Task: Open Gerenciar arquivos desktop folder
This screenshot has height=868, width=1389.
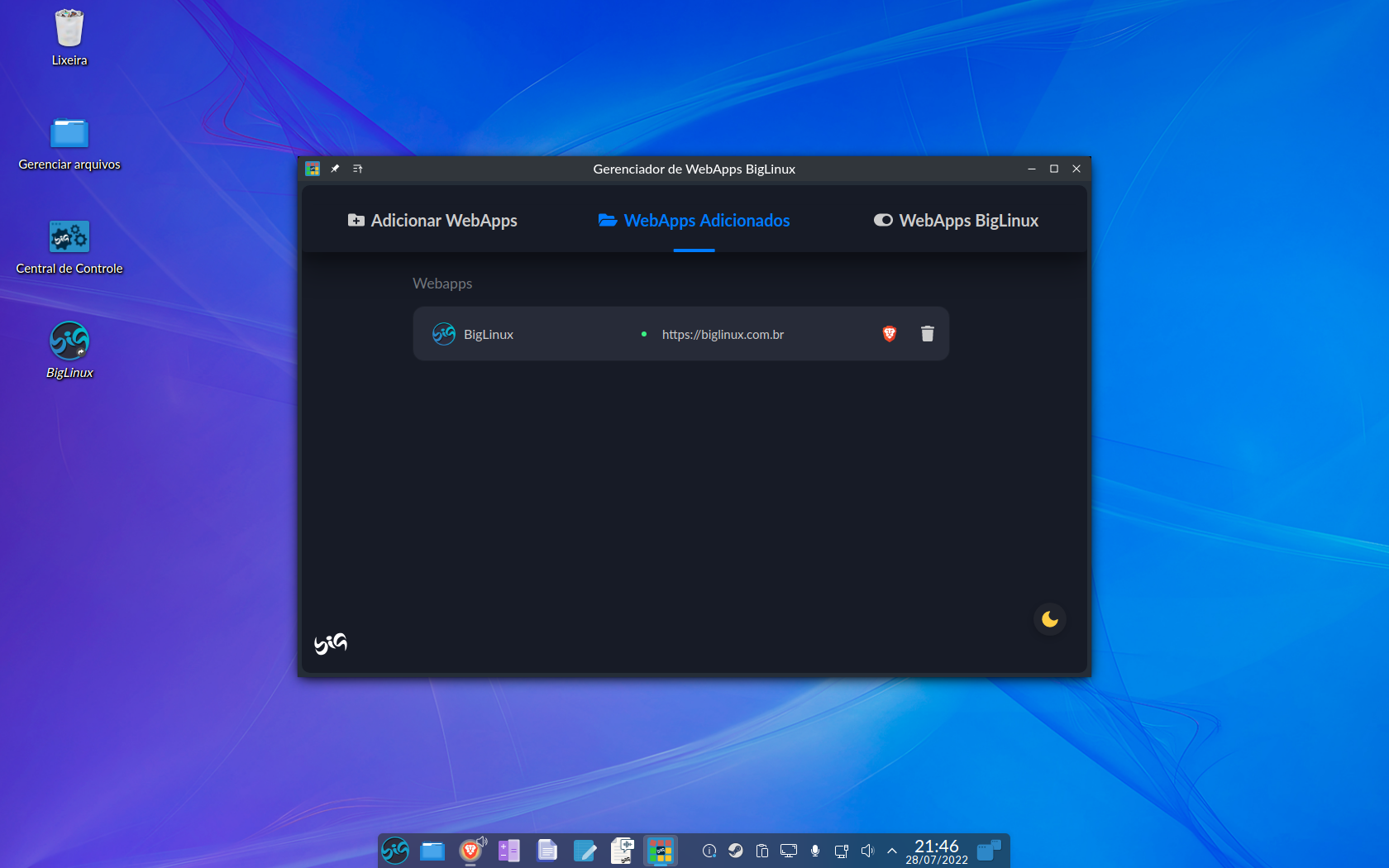Action: pyautogui.click(x=69, y=143)
